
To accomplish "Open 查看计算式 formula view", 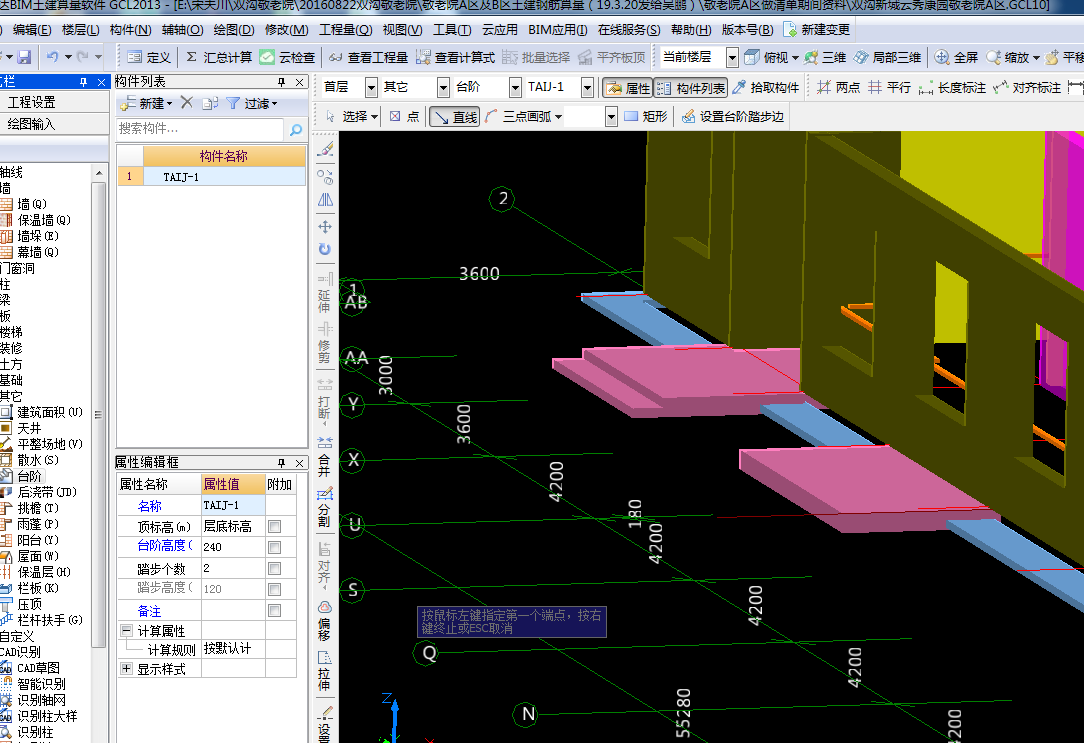I will [x=455, y=57].
